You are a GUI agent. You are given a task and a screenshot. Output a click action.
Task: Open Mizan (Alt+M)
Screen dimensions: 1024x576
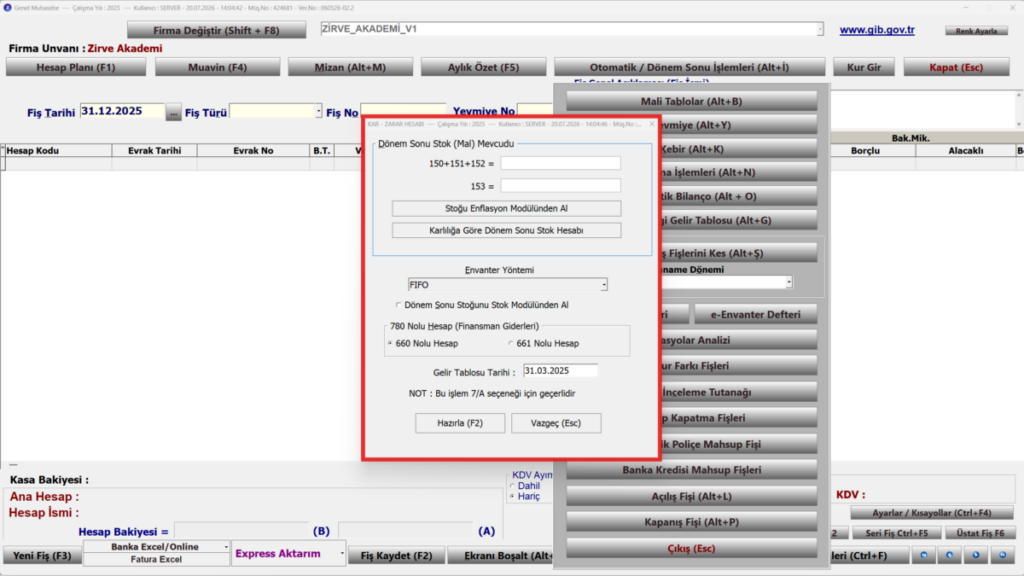tap(350, 67)
